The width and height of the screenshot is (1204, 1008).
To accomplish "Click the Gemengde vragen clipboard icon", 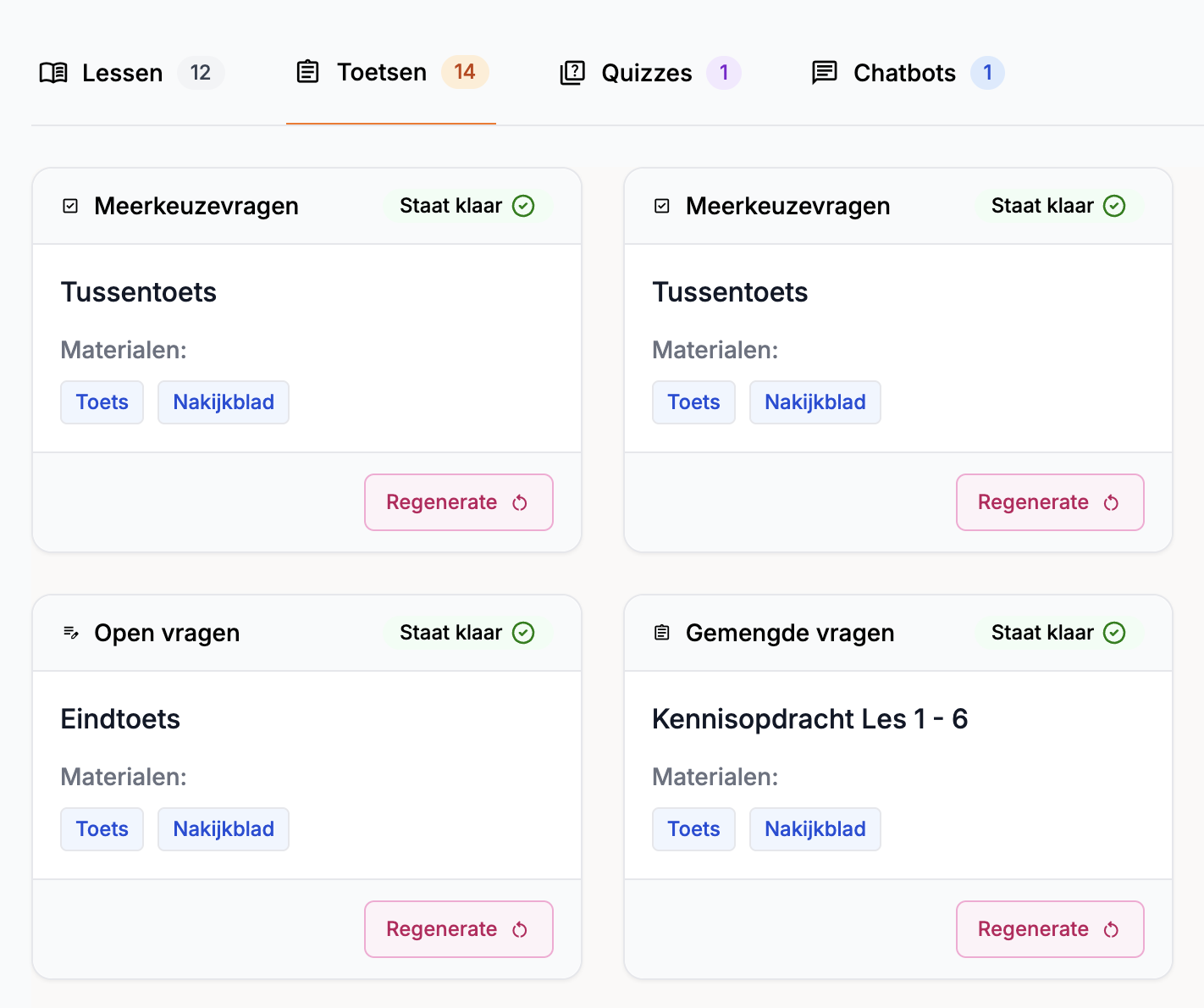I will point(662,633).
